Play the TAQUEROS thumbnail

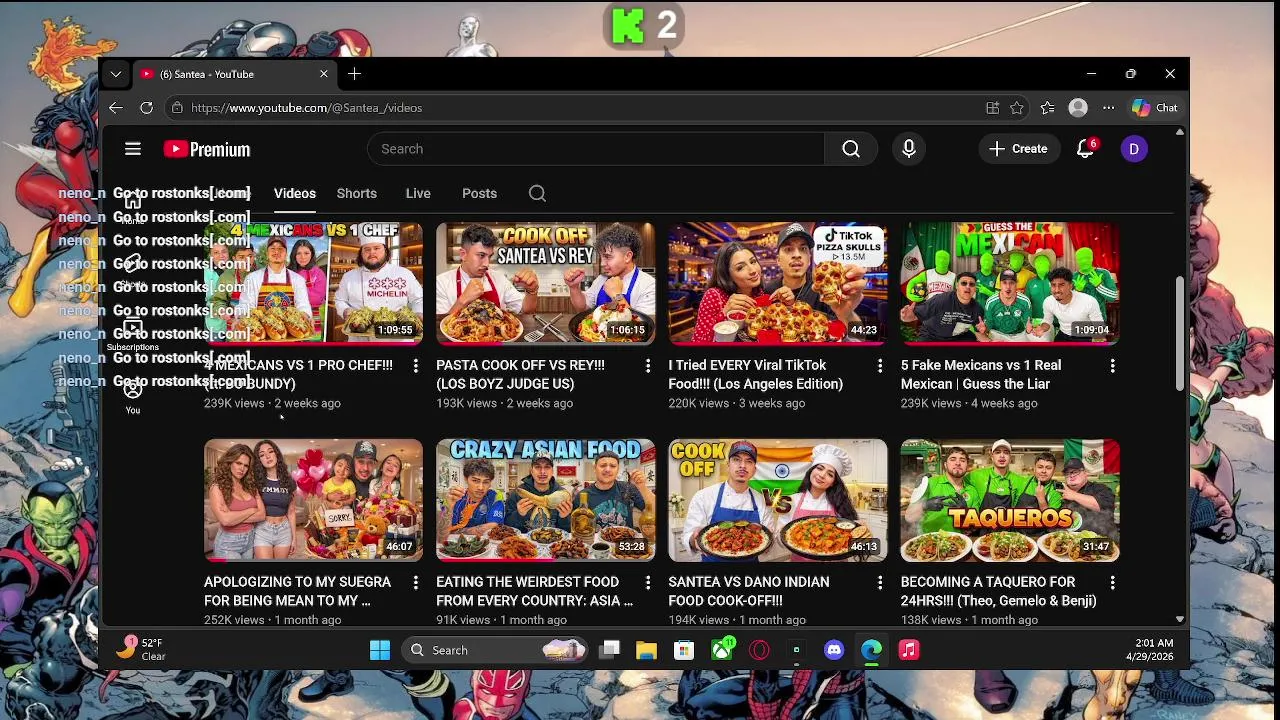pyautogui.click(x=1010, y=500)
